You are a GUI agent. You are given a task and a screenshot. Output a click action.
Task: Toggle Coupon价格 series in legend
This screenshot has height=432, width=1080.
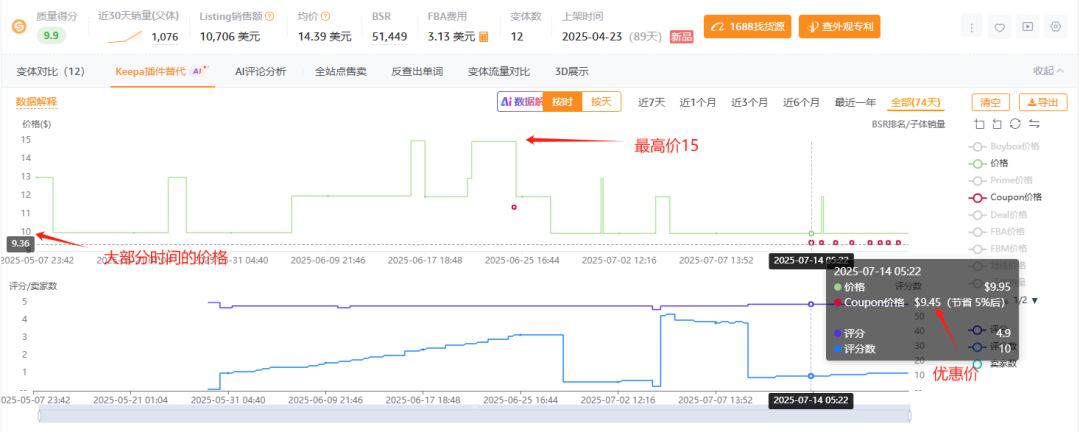coord(1005,197)
